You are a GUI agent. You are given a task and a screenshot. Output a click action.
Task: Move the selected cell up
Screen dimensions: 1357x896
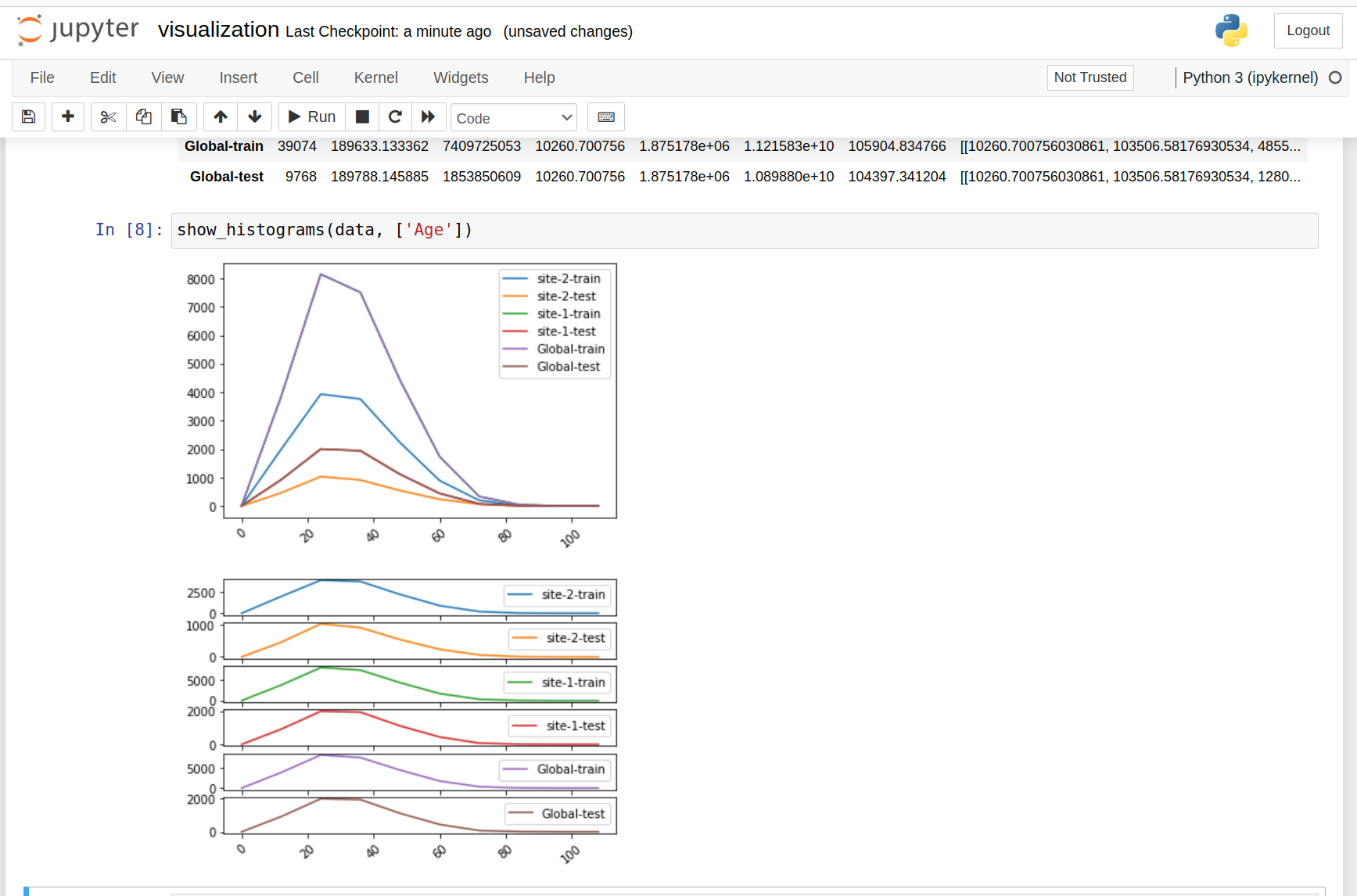[x=221, y=117]
